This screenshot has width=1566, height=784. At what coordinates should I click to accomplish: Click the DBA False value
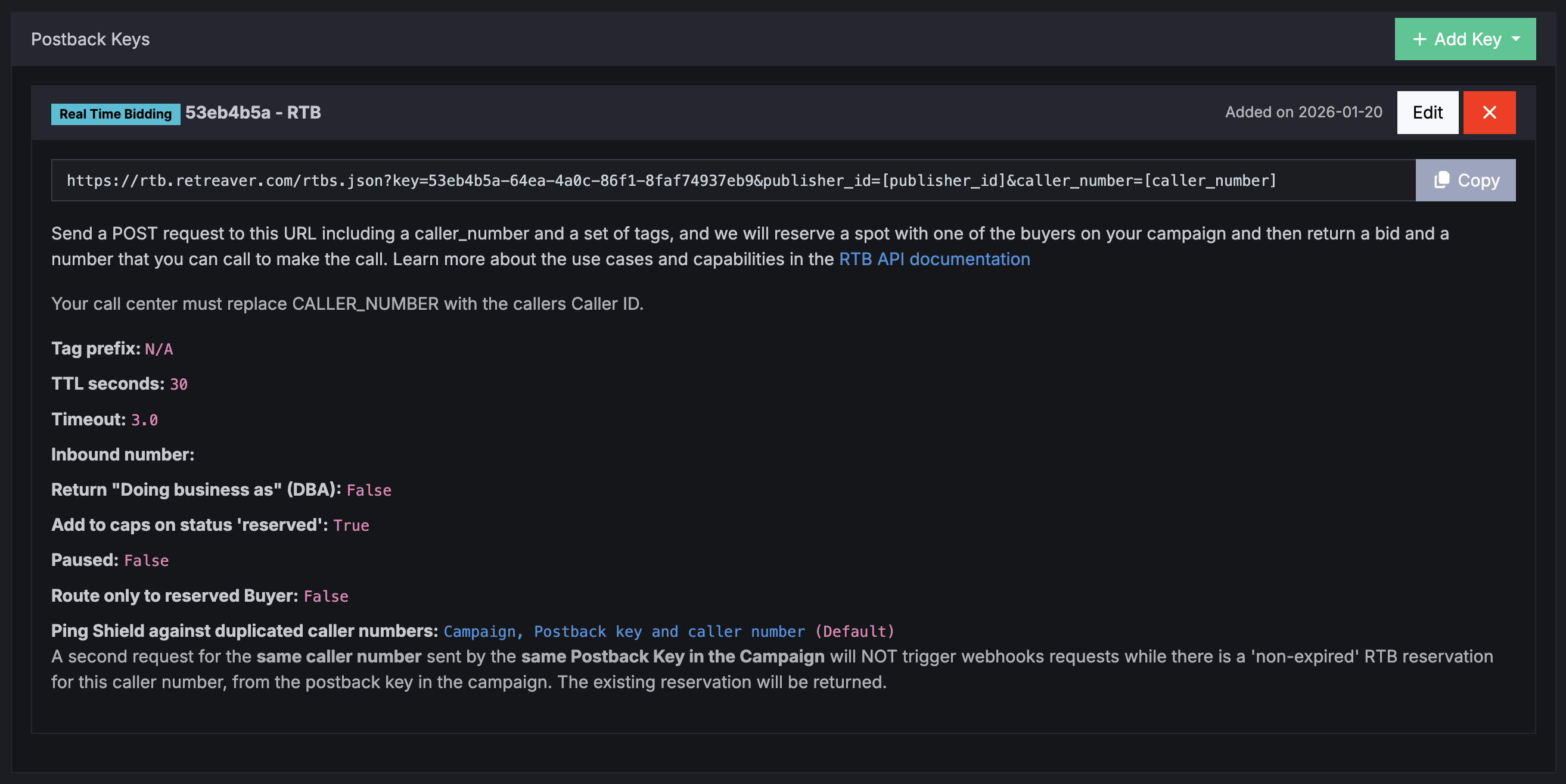point(369,490)
